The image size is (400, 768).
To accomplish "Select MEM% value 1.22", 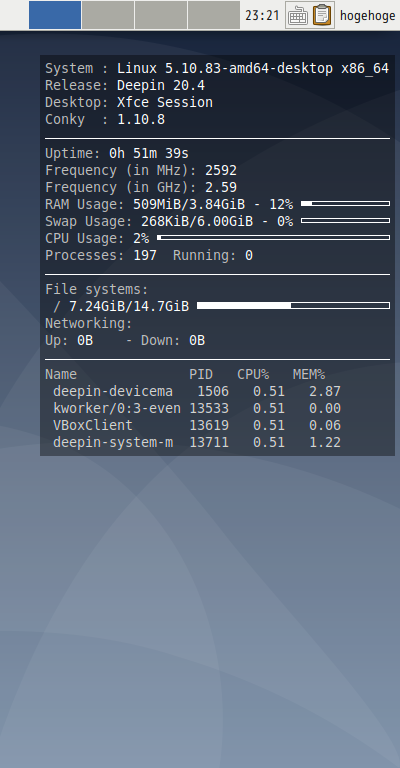I will (x=325, y=442).
